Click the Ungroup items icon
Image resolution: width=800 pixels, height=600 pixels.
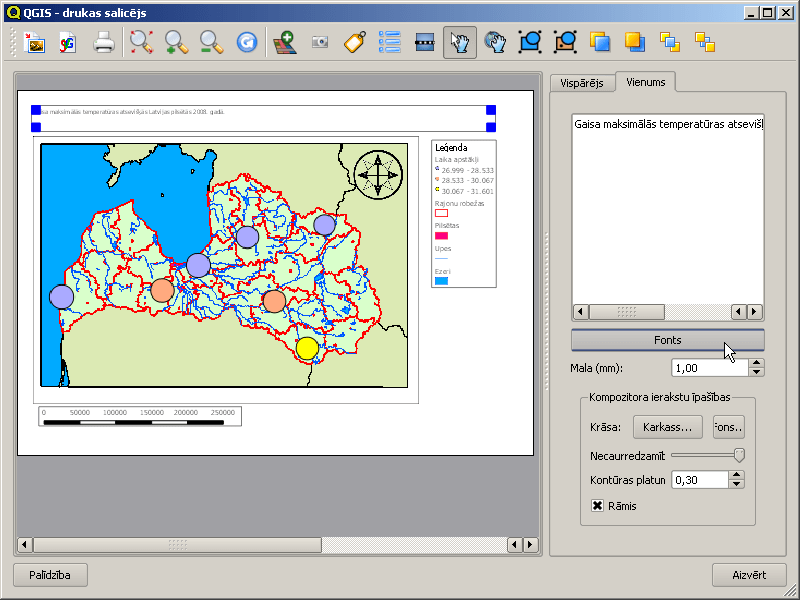[x=565, y=42]
